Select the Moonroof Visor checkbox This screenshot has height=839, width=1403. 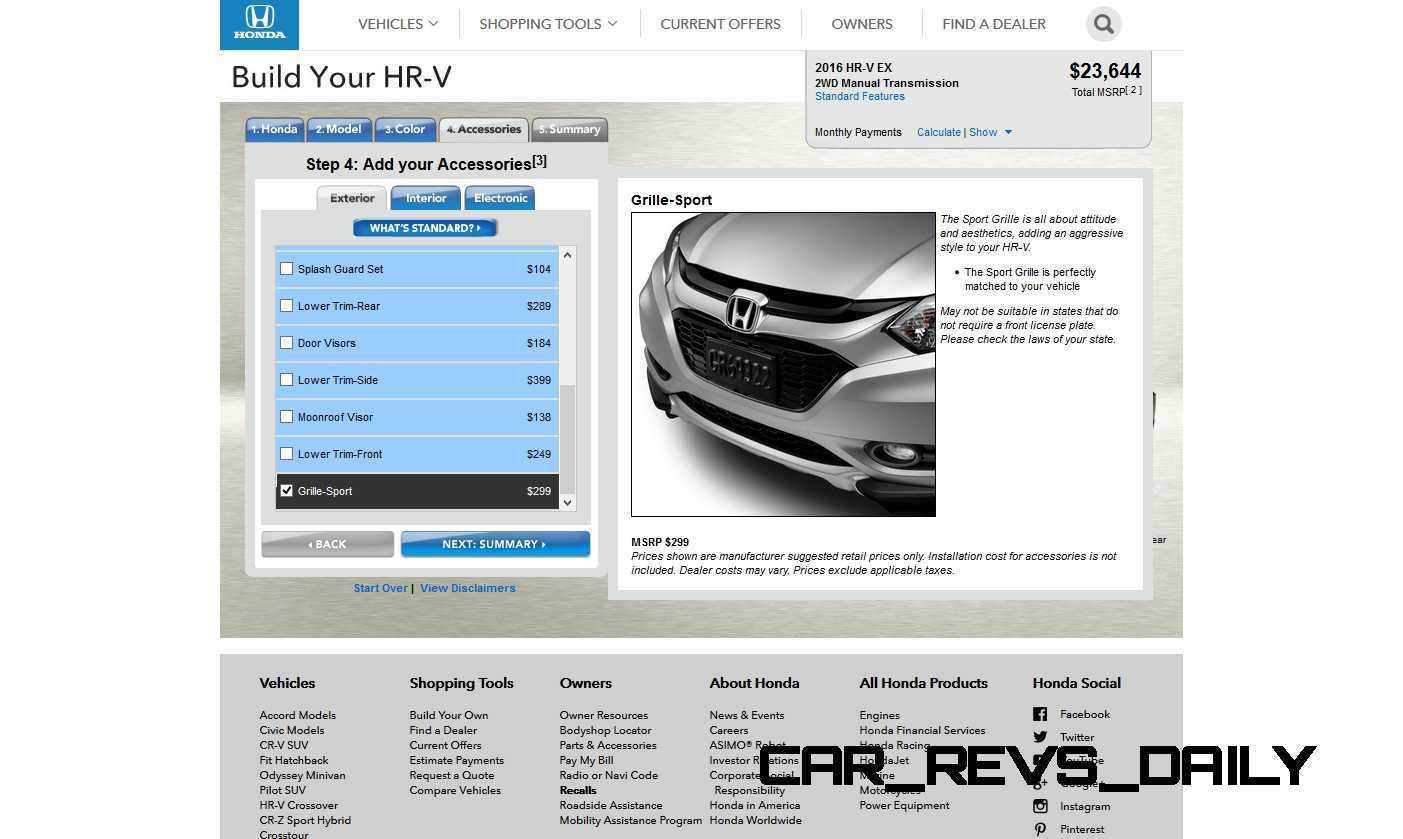287,416
